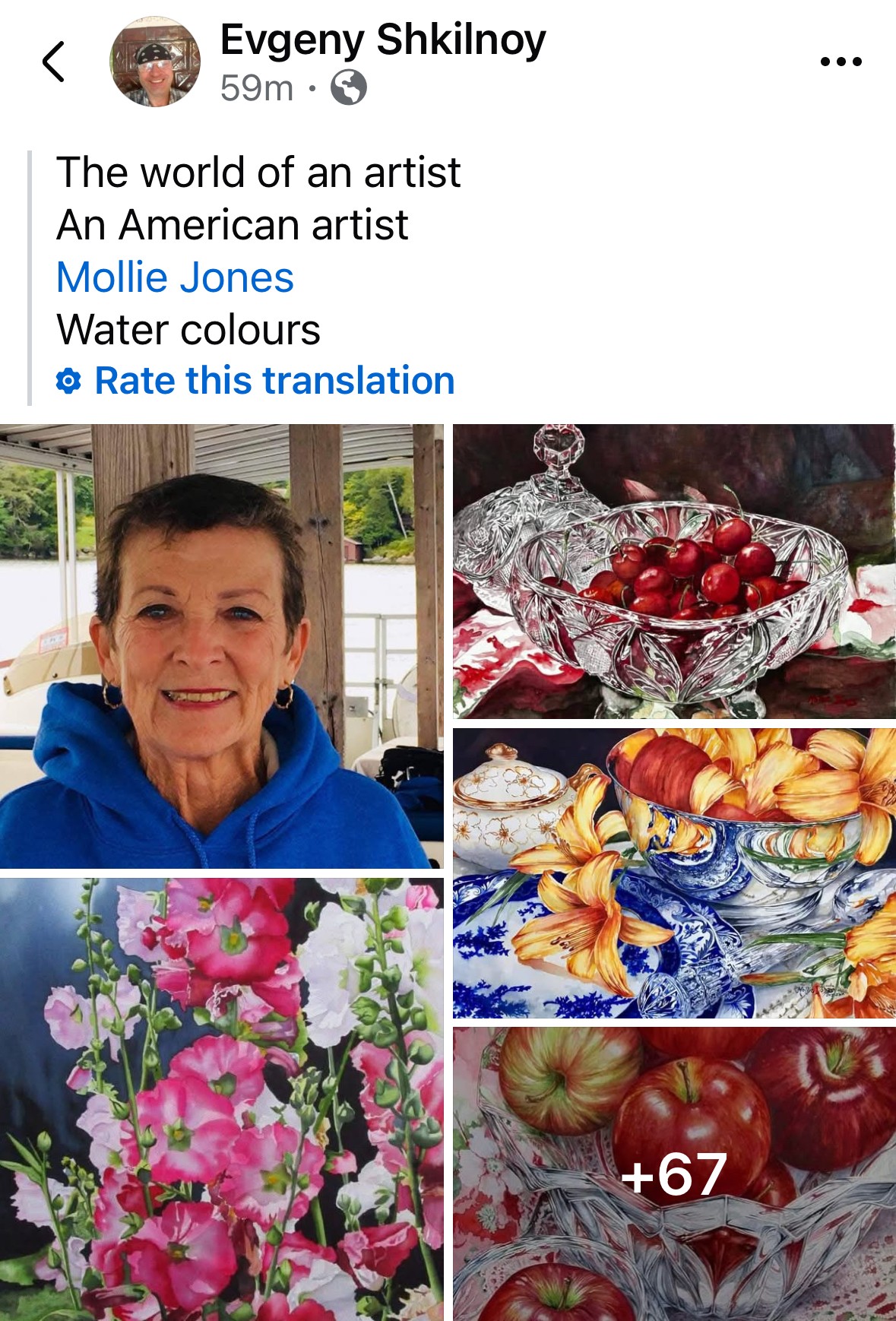The width and height of the screenshot is (896, 1321).
Task: Go back using the back arrow
Action: coord(53,62)
